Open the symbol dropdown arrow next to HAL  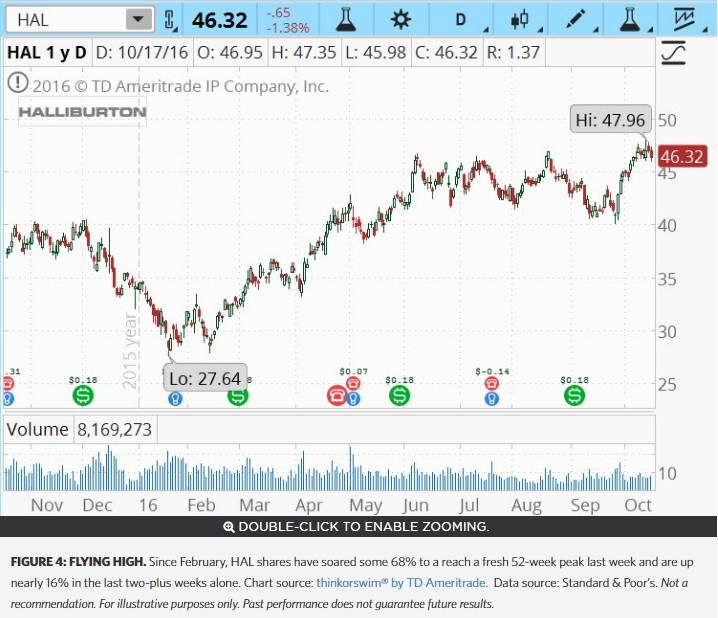(139, 20)
